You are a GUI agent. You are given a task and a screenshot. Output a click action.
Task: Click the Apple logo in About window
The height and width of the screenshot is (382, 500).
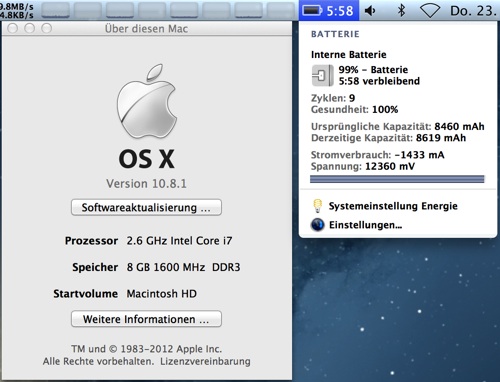coord(146,101)
